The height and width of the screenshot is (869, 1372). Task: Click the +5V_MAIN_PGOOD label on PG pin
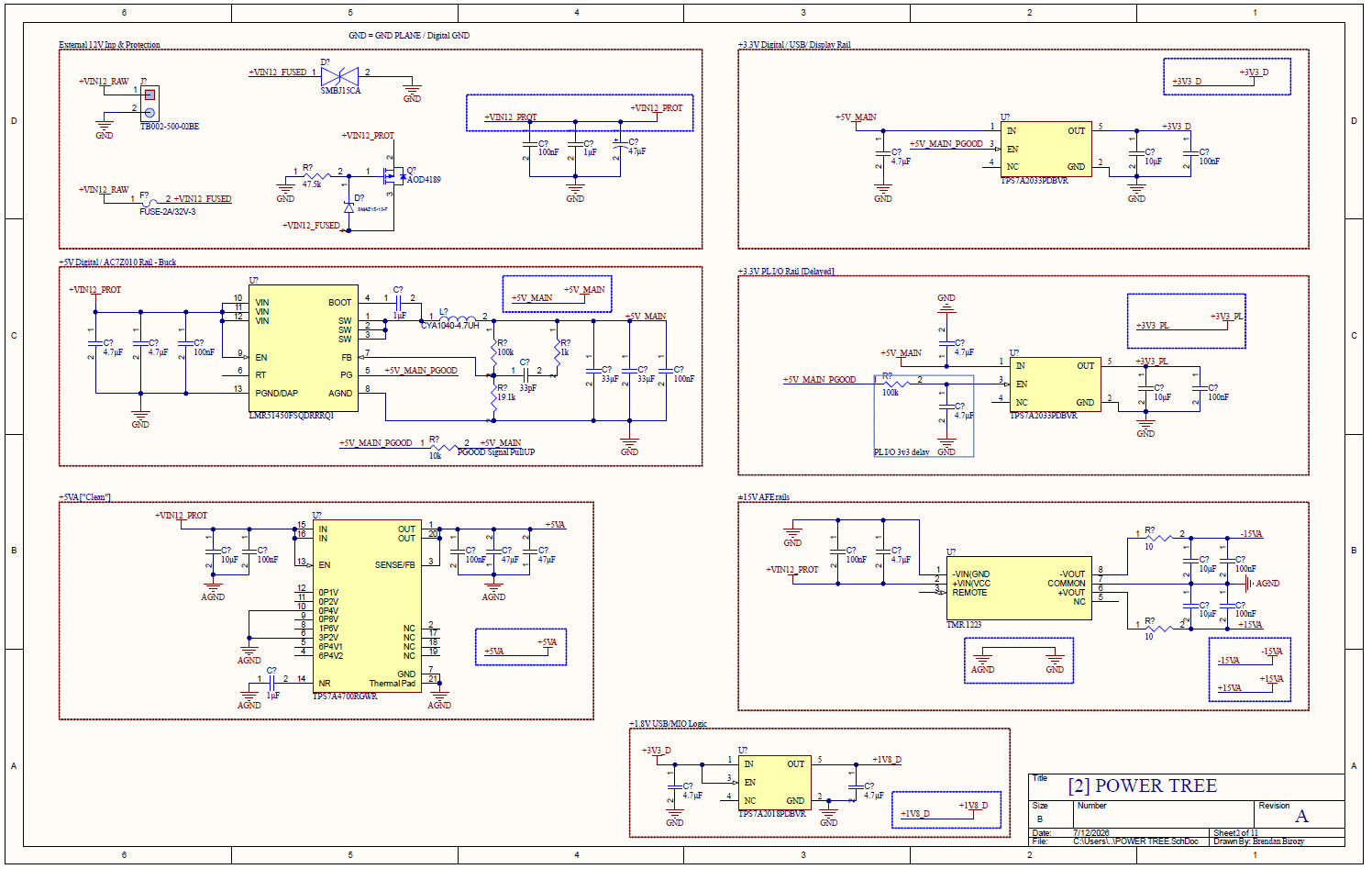(x=421, y=371)
